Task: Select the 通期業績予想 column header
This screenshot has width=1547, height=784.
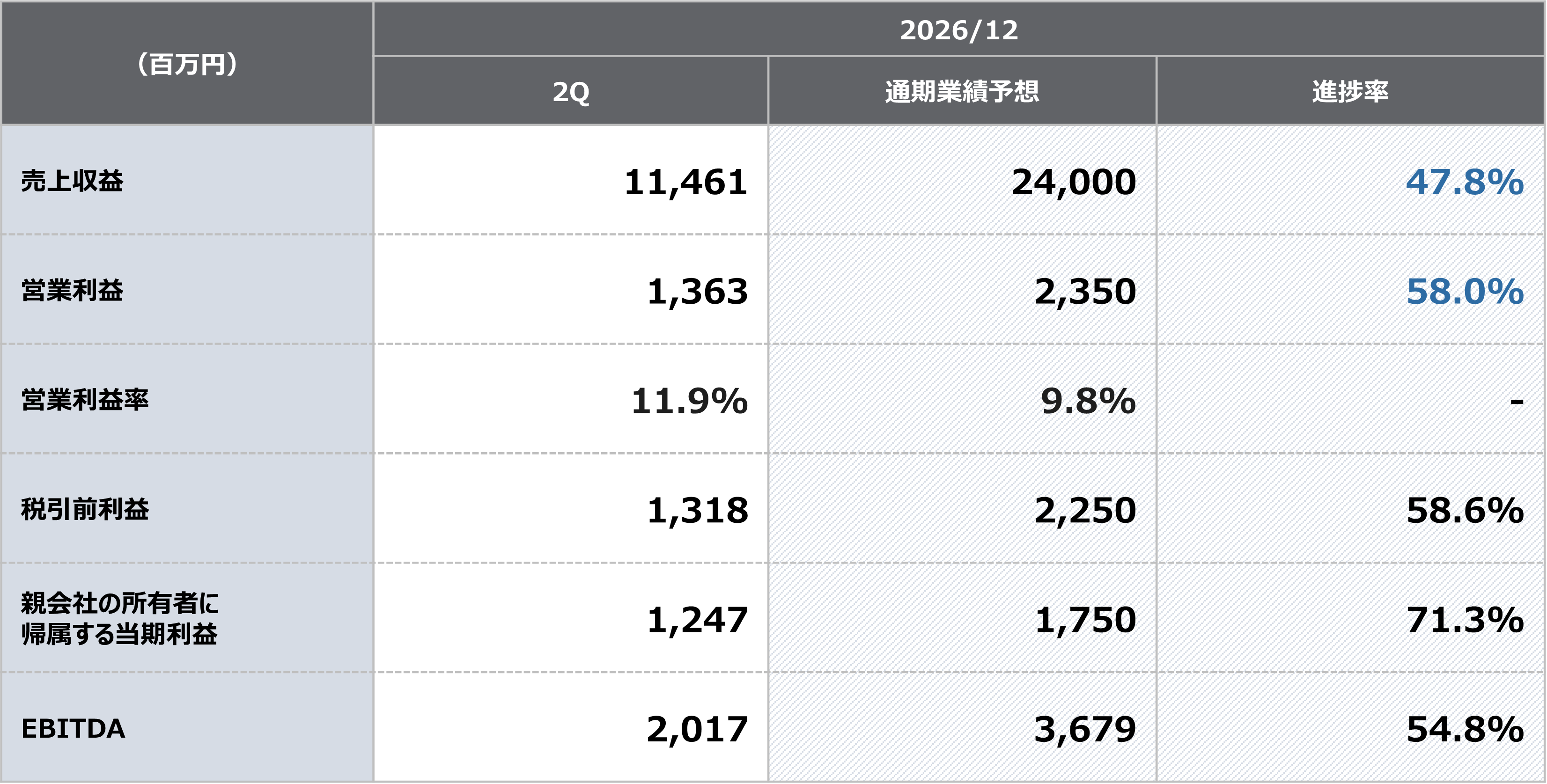Action: click(x=962, y=91)
